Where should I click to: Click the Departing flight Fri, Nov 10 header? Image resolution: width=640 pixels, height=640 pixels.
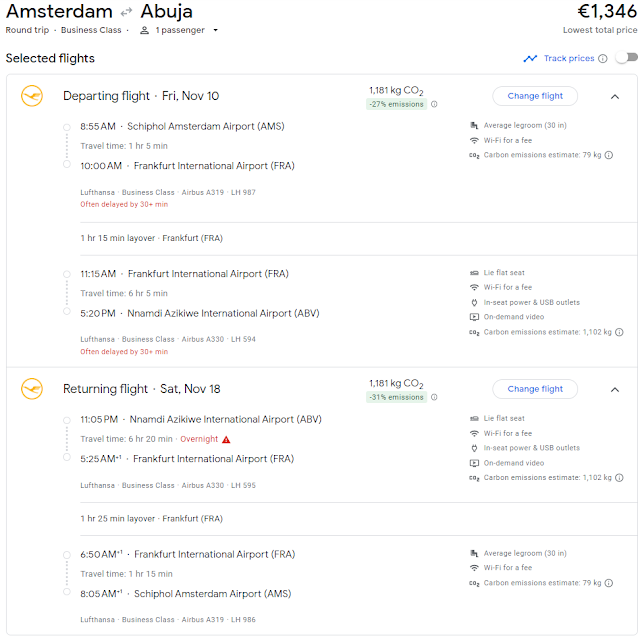141,96
